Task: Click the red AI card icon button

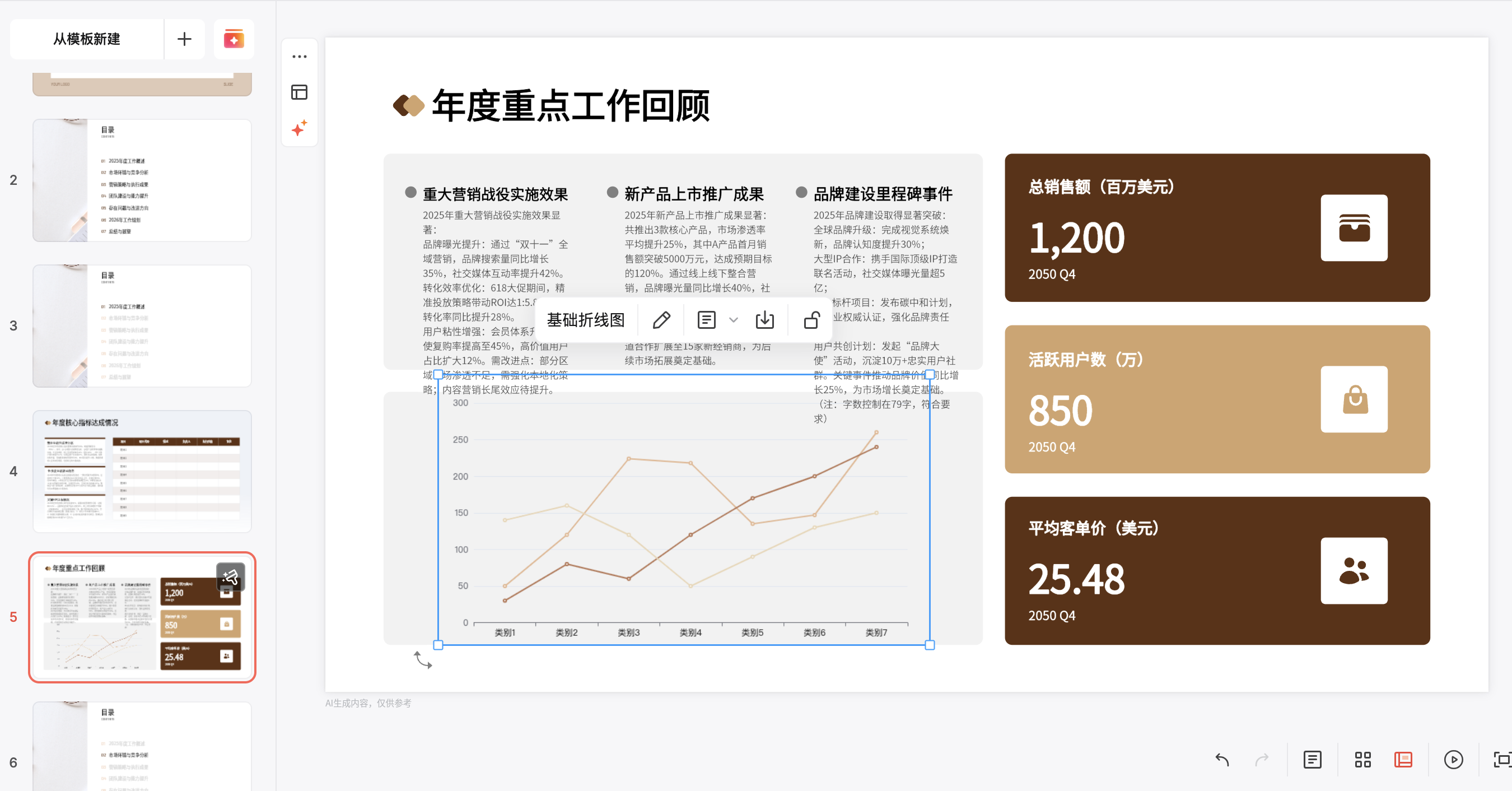Action: click(x=234, y=39)
